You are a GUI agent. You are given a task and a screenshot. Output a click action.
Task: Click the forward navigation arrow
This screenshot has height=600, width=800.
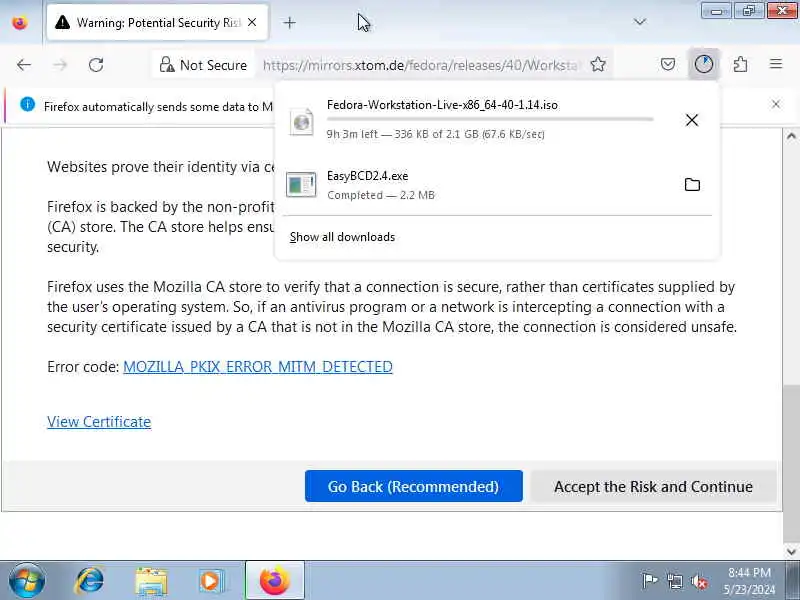coord(60,65)
